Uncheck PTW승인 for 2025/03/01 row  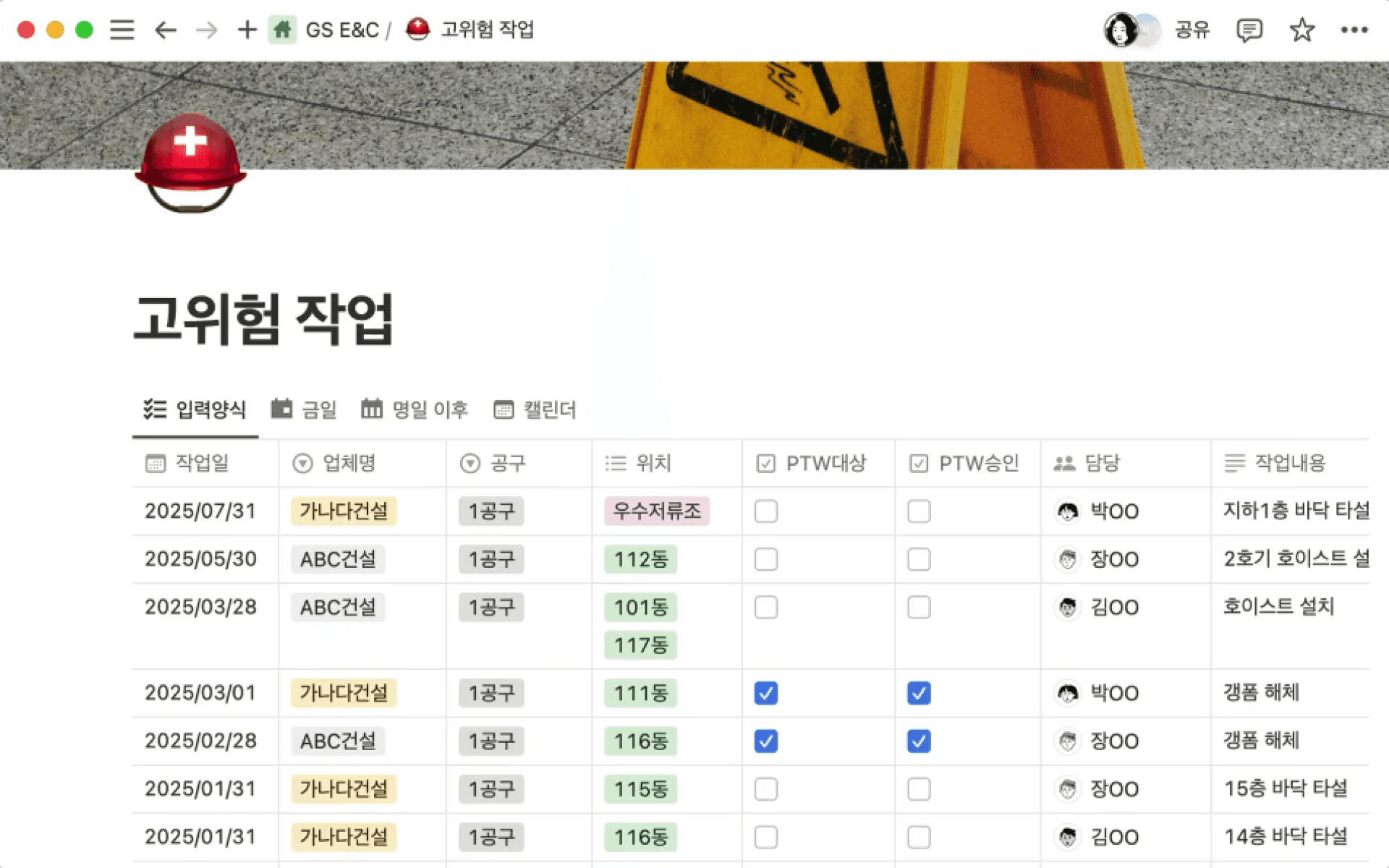point(919,693)
